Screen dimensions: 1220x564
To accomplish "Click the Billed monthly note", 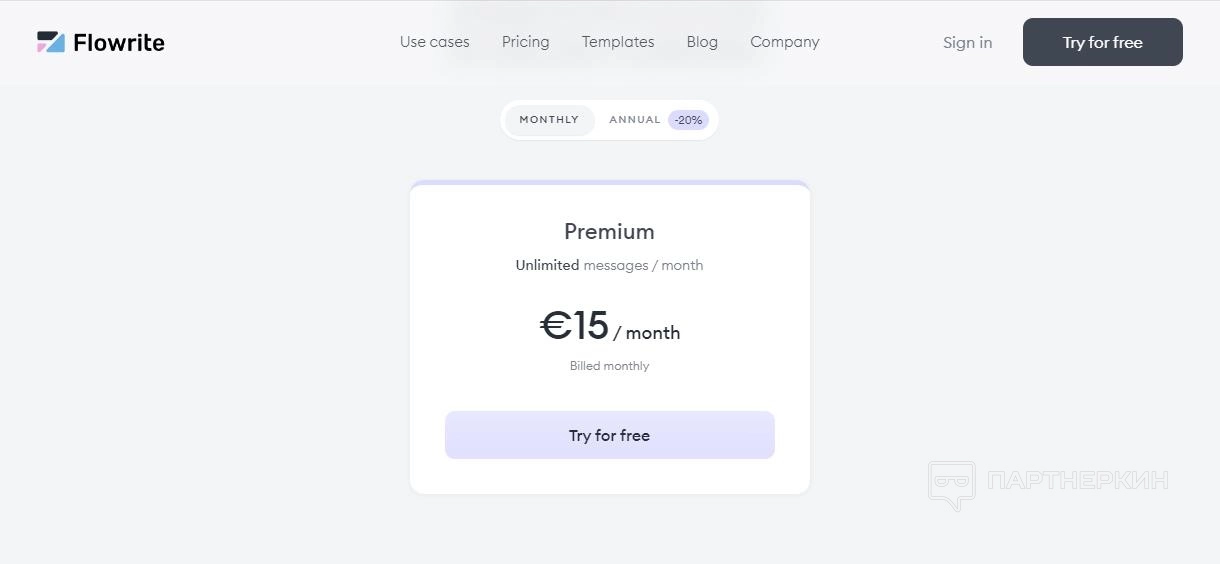I will pos(609,366).
